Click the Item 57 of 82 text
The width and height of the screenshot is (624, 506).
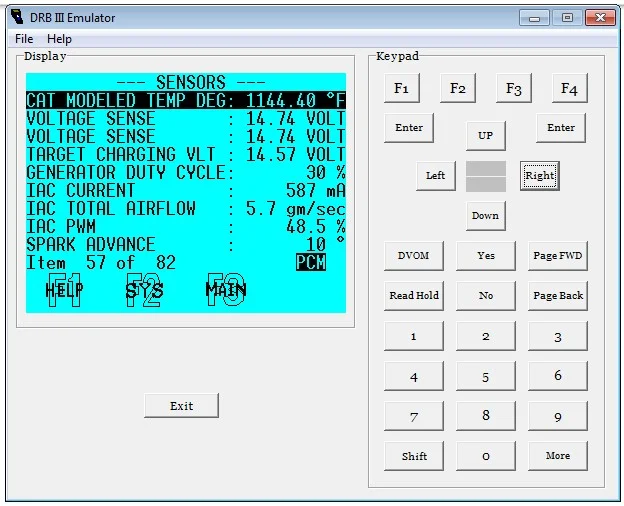click(101, 263)
